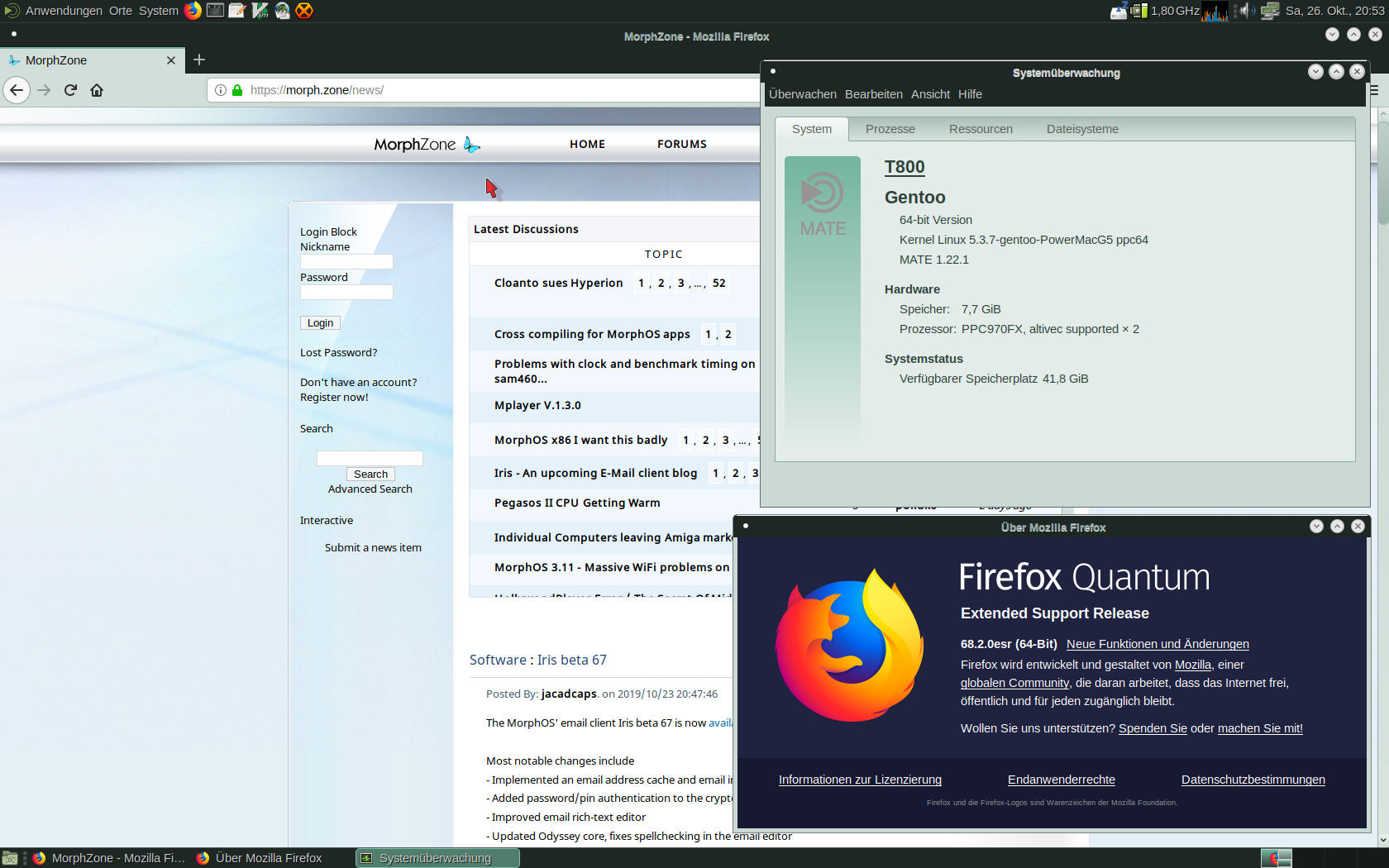Click the MATE logo in Systemüberwachung
The image size is (1389, 868).
tap(823, 203)
